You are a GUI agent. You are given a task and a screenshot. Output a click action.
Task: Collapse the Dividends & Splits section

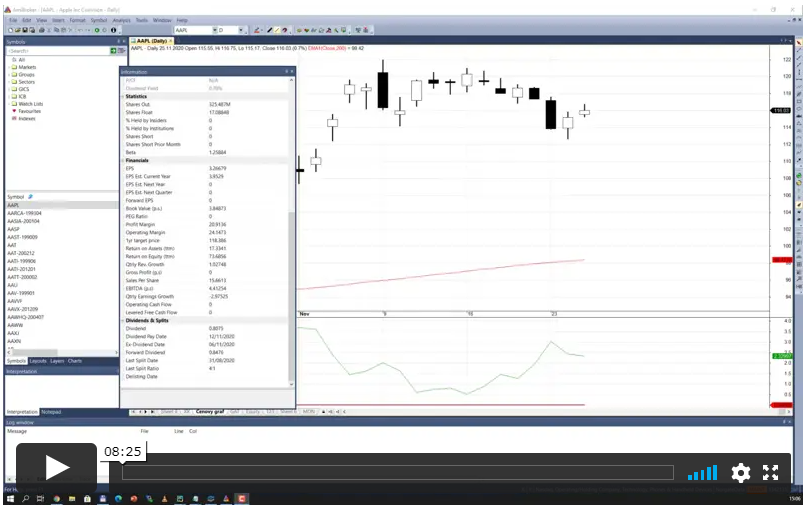point(123,321)
